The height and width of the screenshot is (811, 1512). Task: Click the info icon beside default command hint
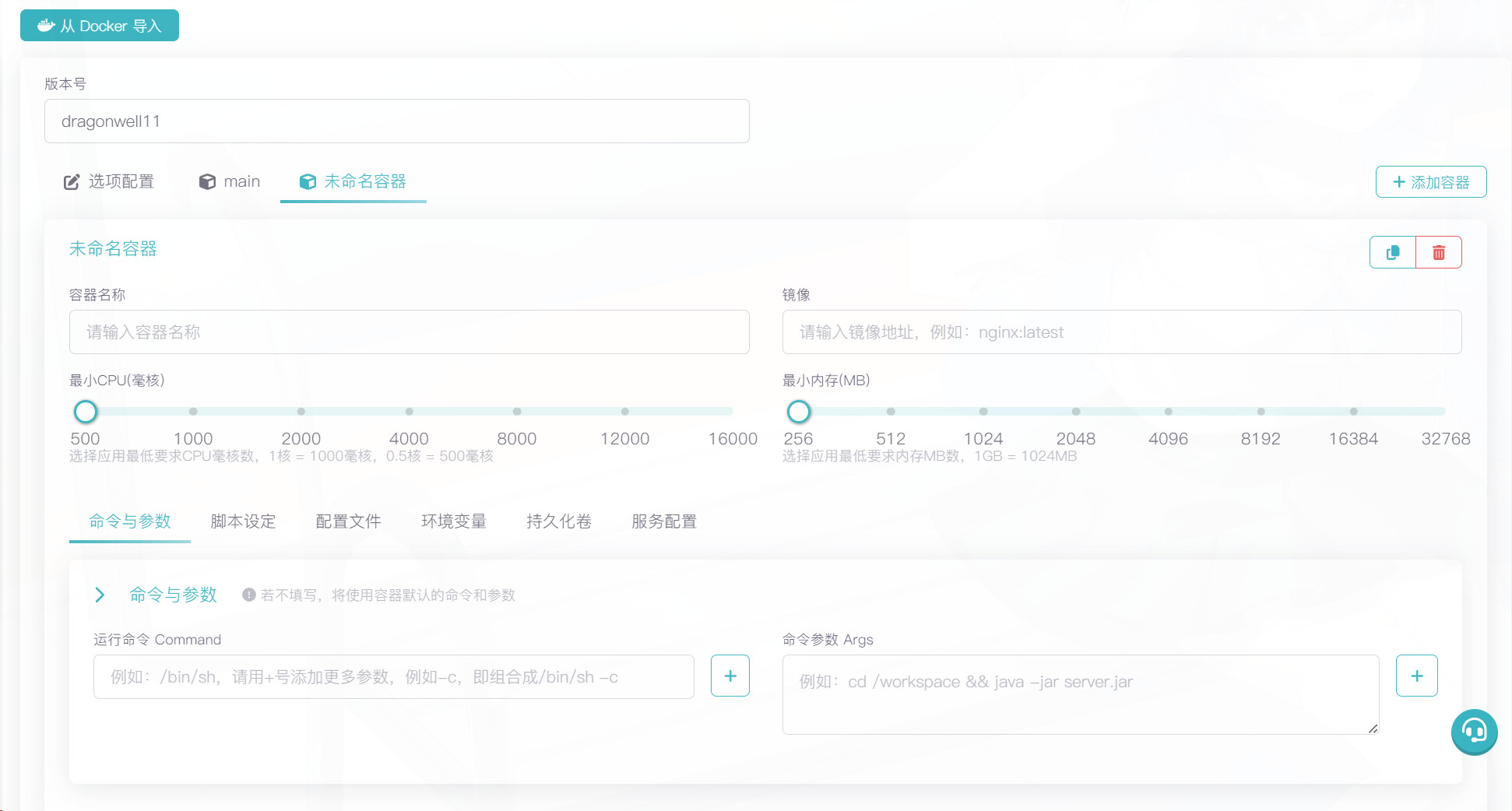click(x=249, y=595)
